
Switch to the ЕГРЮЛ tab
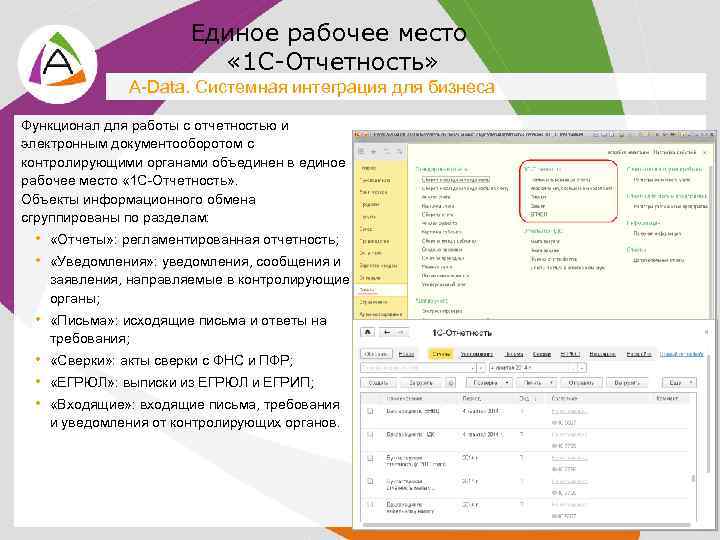tap(570, 354)
